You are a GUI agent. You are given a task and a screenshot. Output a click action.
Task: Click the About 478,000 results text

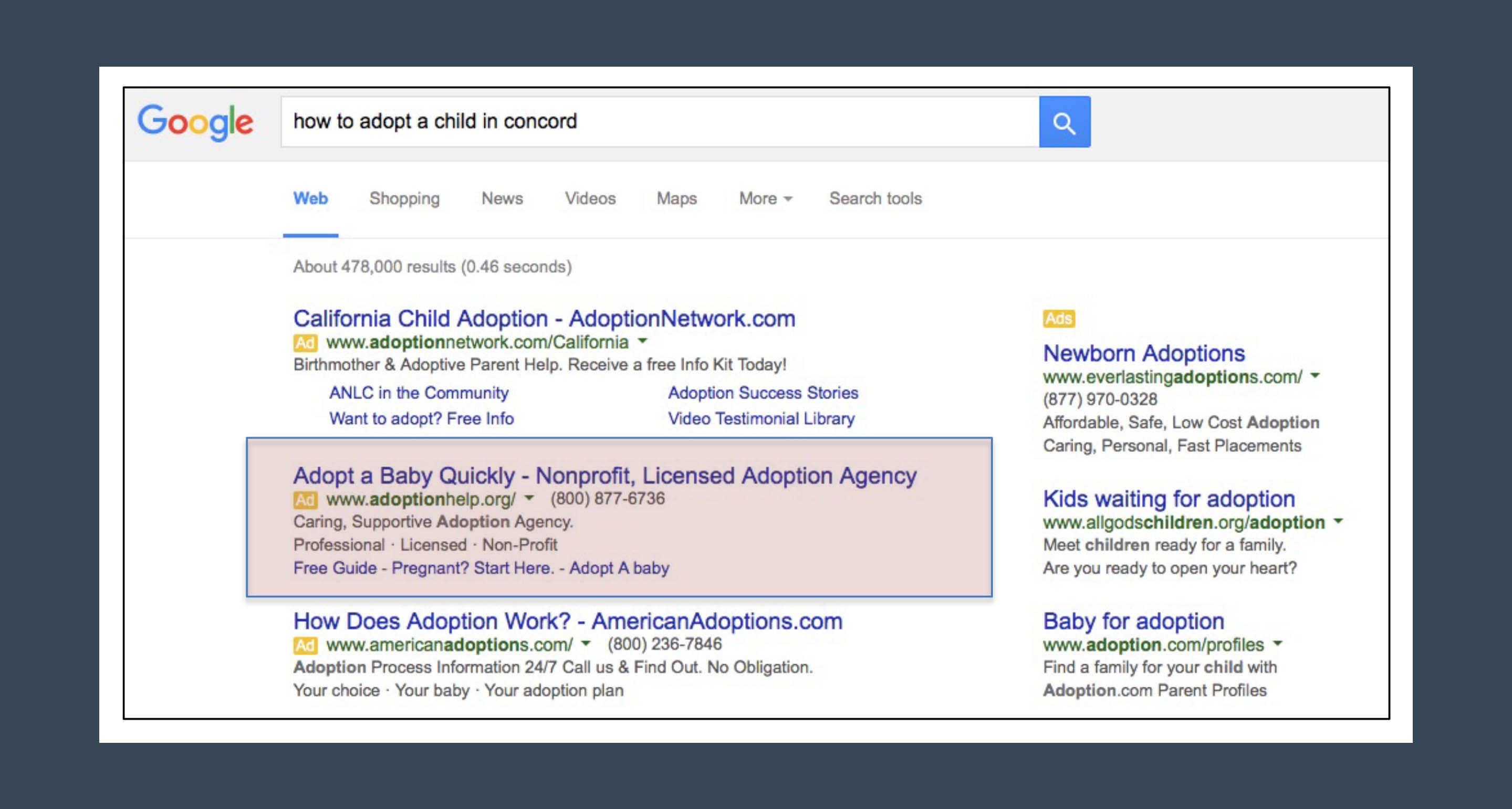[x=433, y=267]
